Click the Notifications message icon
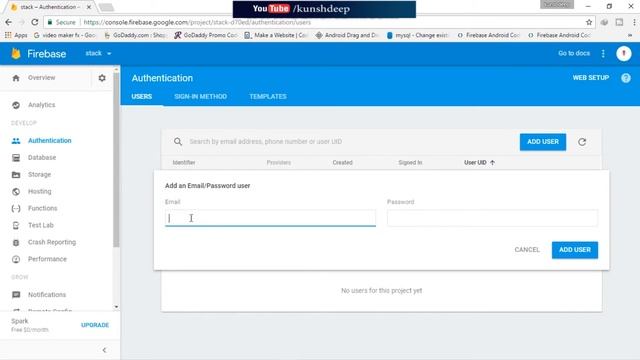Screen dimensions: 640x360 (x=16, y=295)
